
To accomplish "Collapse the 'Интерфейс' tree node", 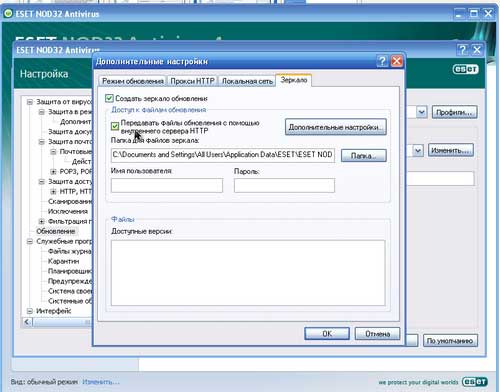I will pos(30,311).
